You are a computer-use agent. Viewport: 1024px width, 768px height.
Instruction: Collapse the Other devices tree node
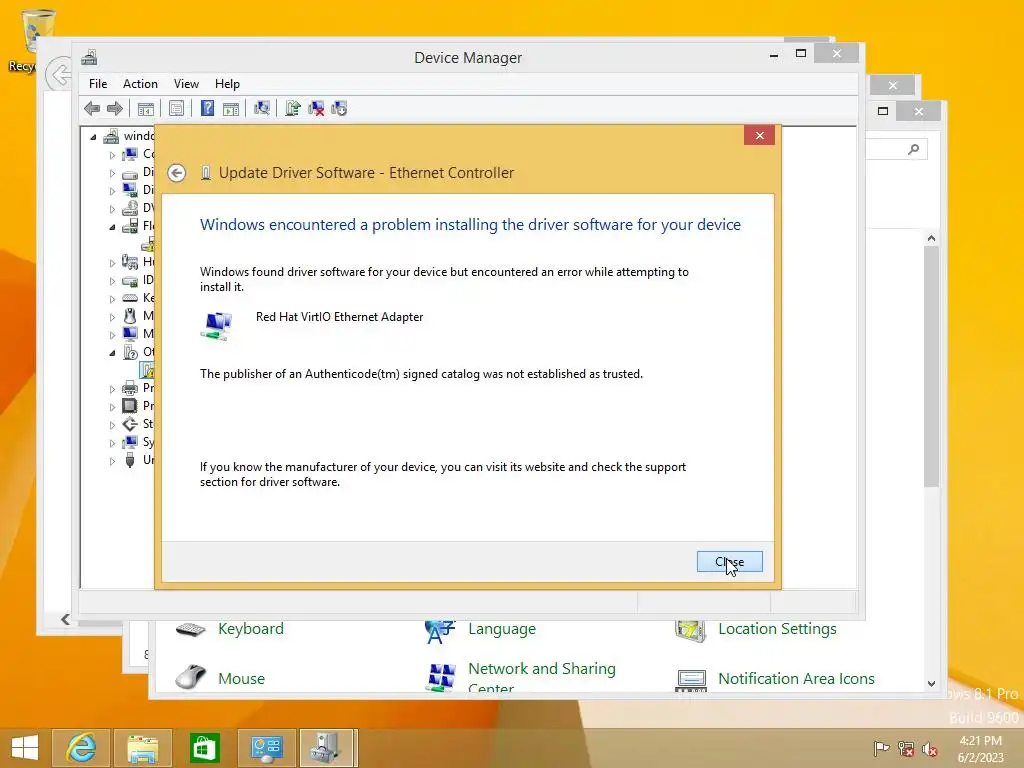pyautogui.click(x=112, y=353)
